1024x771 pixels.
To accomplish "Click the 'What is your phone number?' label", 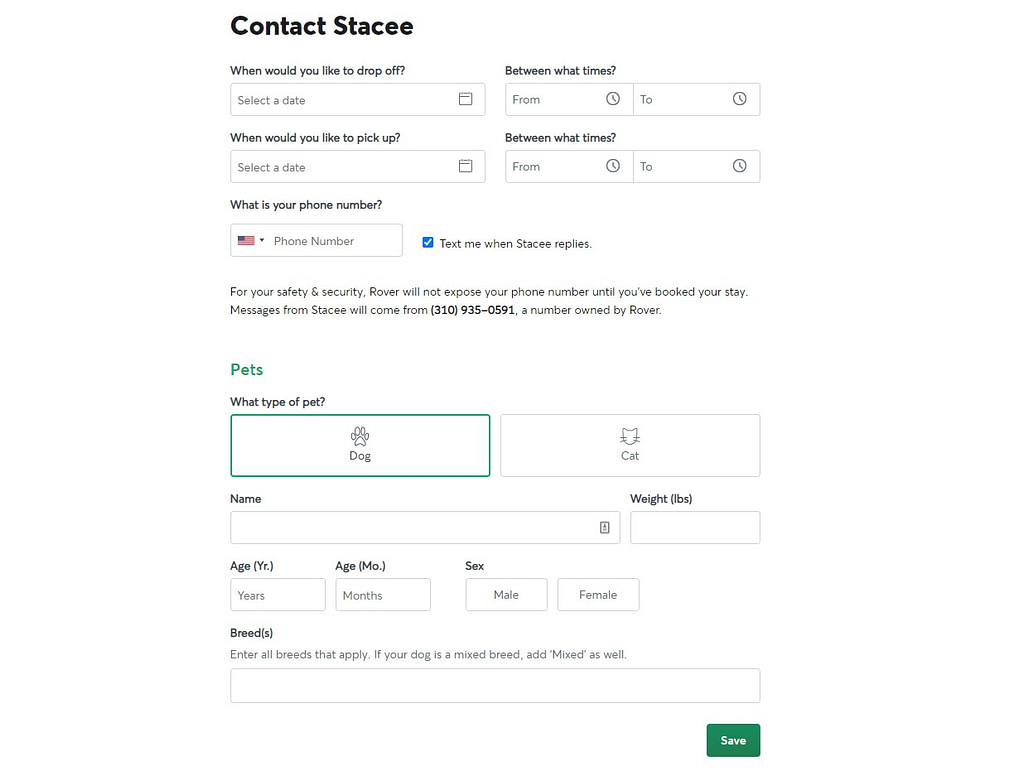I will pyautogui.click(x=306, y=205).
